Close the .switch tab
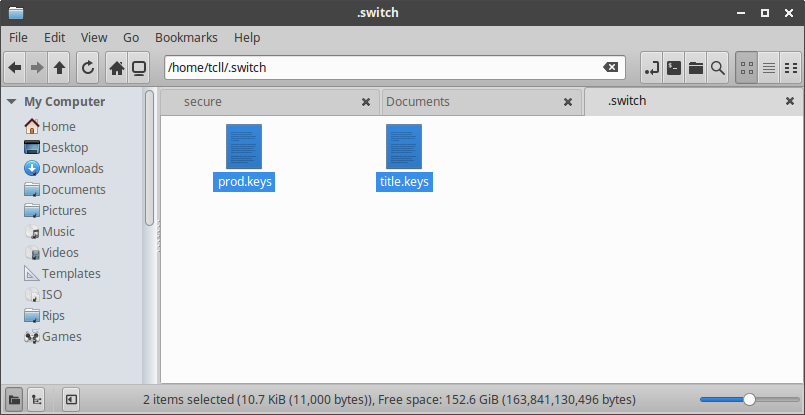Viewport: 805px width, 415px height. [790, 101]
